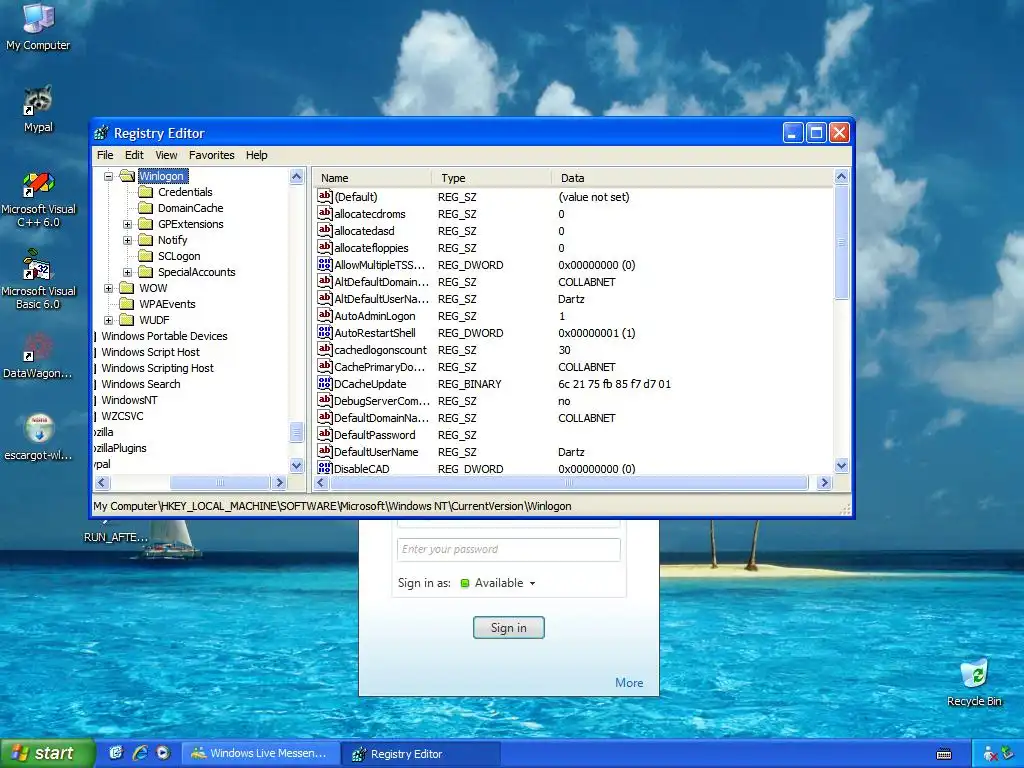Expand the Notify key
The width and height of the screenshot is (1024, 768).
click(x=127, y=240)
